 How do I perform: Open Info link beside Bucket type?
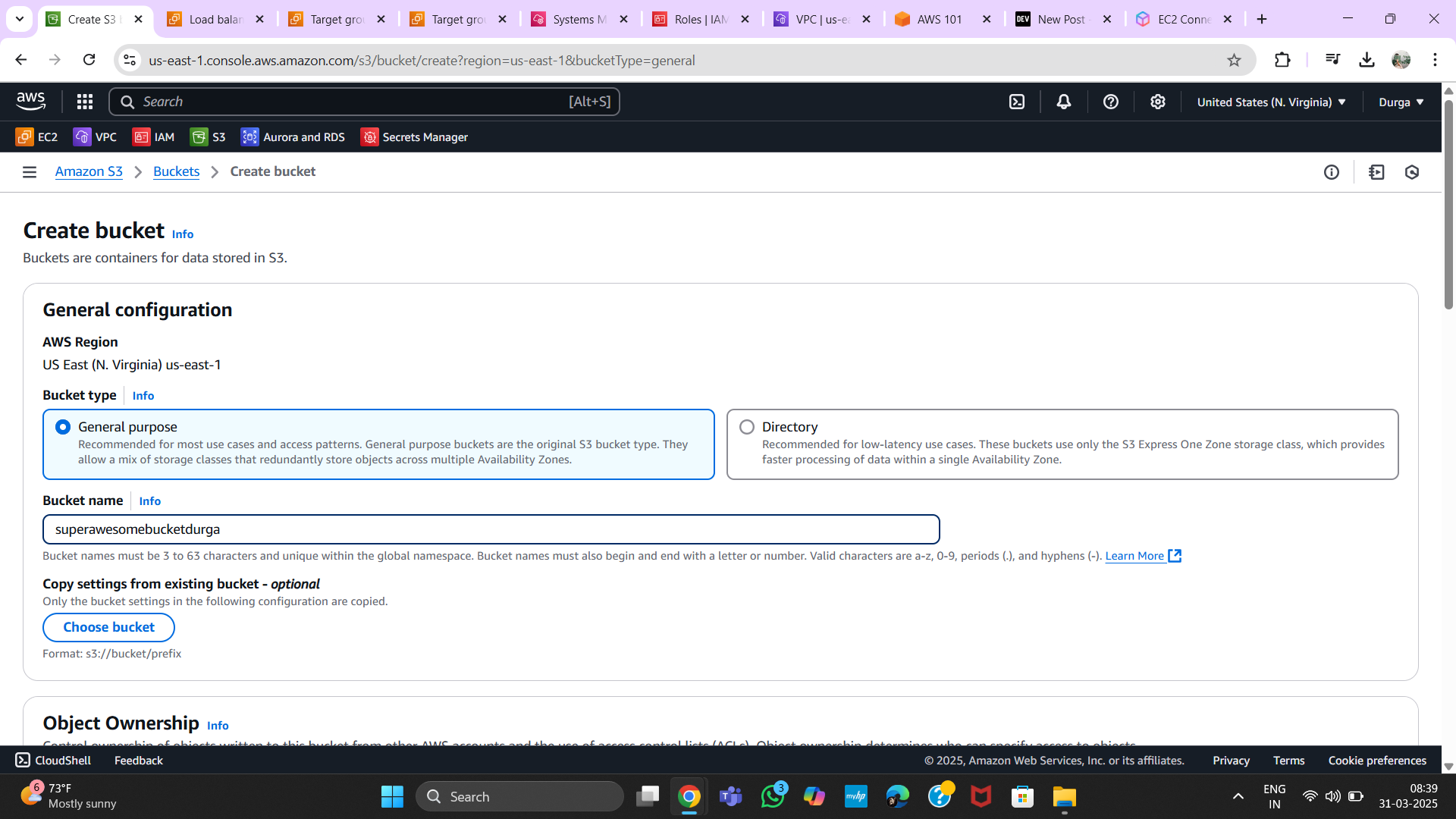click(143, 395)
